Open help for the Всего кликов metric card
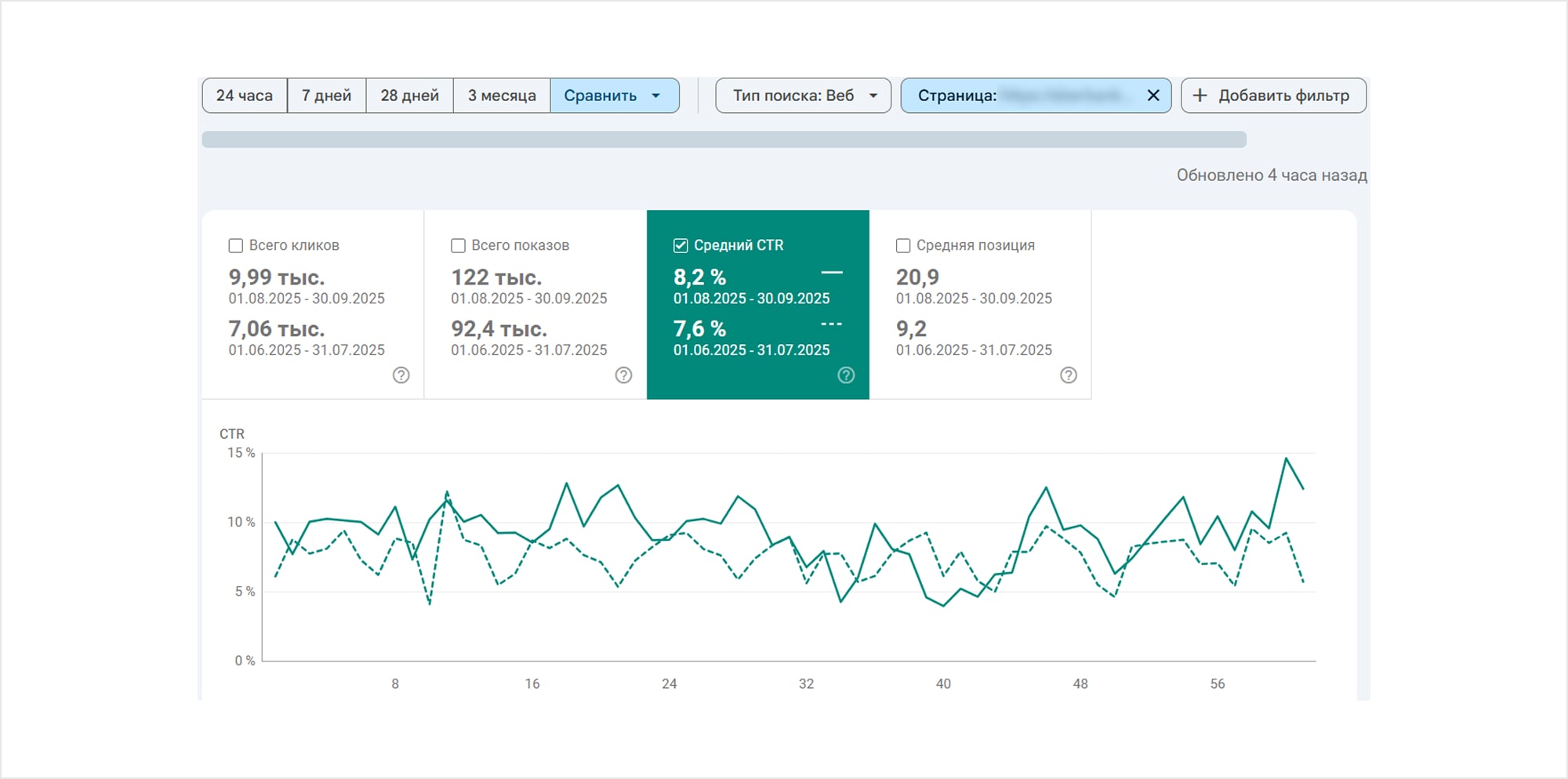The height and width of the screenshot is (779, 1568). coord(401,375)
